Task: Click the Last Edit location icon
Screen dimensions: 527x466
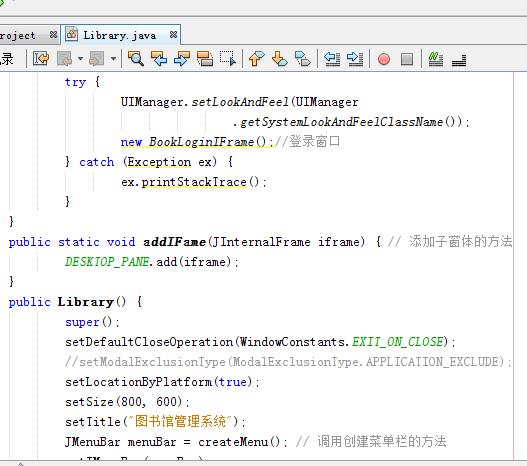Action: (41, 59)
